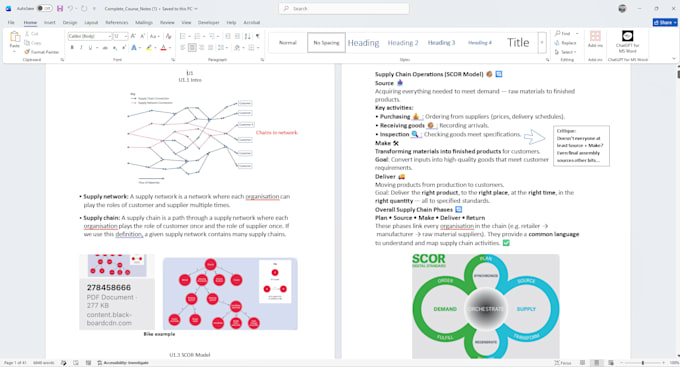Image resolution: width=680 pixels, height=367 pixels.
Task: Cut the selection
Action: pos(32,34)
